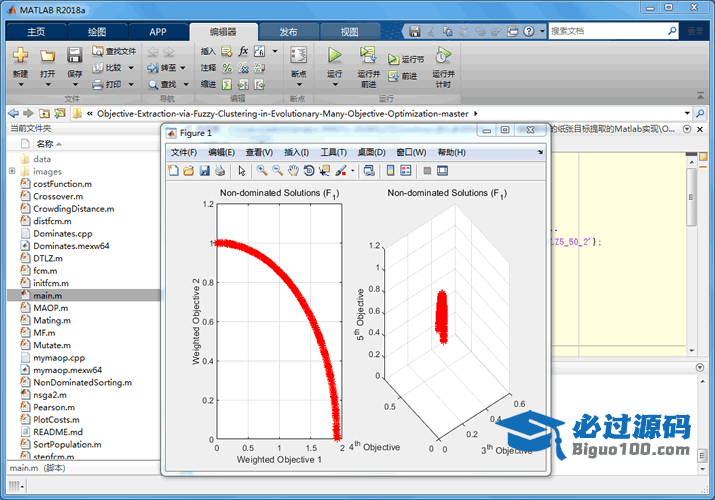Click the comment percent icon

[227, 68]
